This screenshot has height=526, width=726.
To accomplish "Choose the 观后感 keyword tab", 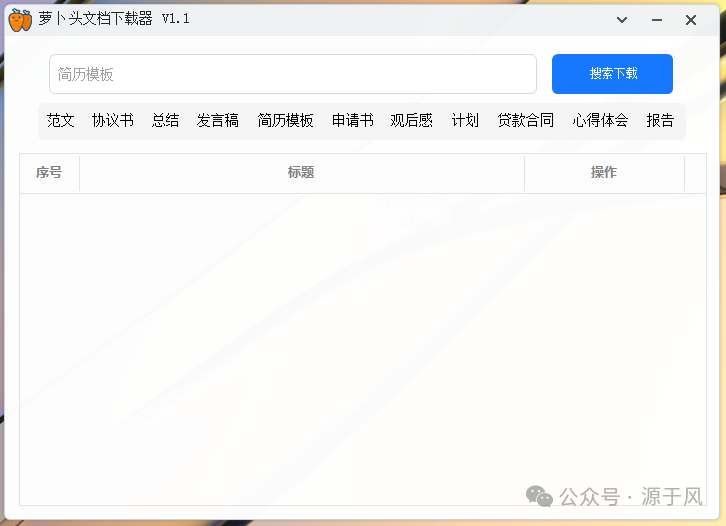I will pyautogui.click(x=412, y=120).
